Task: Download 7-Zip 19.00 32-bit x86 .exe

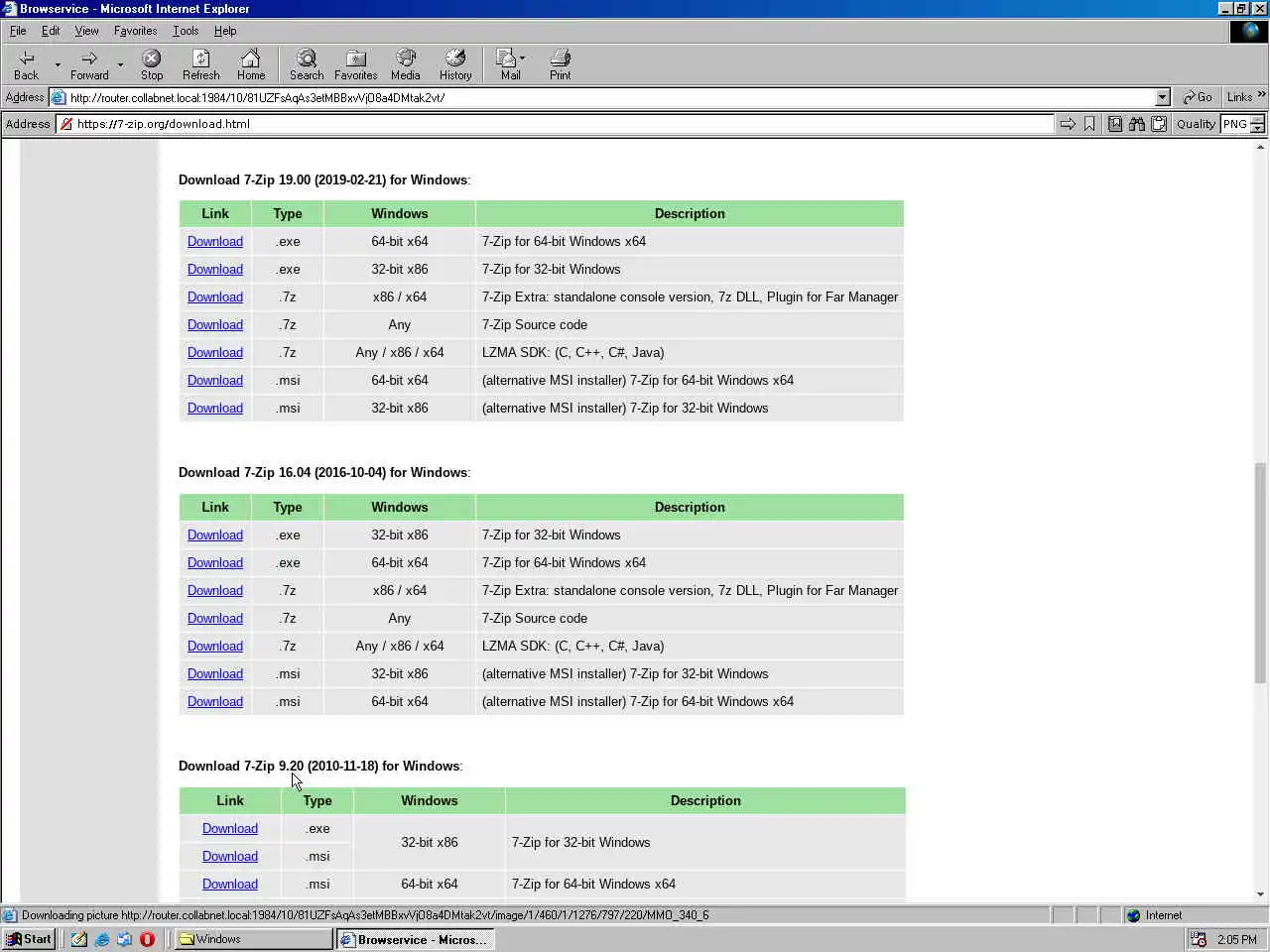Action: 215,269
